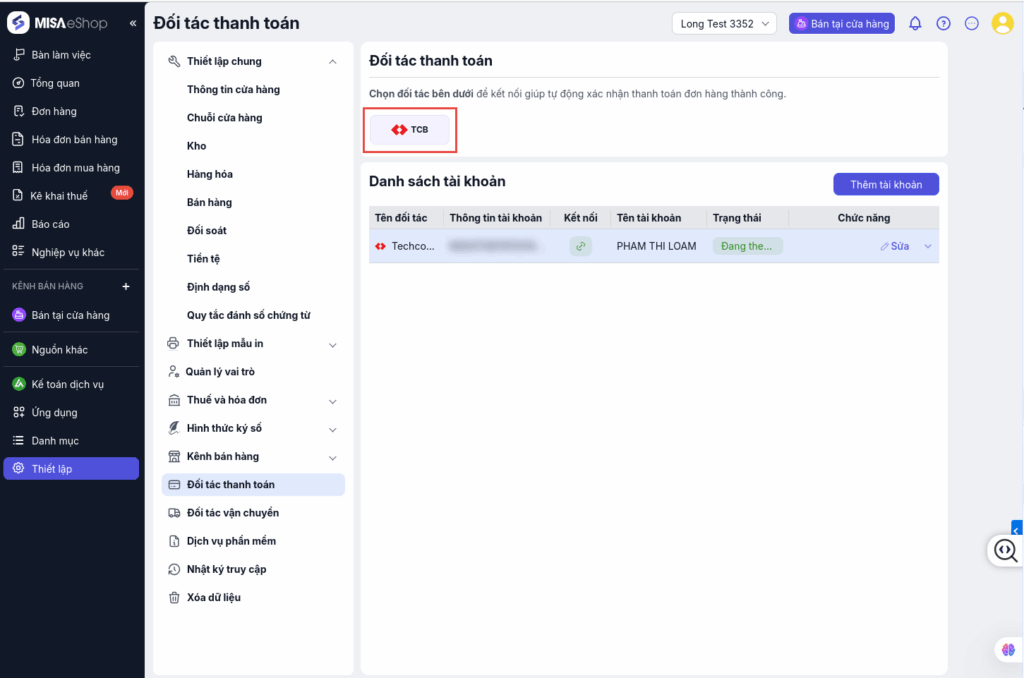Open Báo cáo in the sidebar
Screen dimensions: 1024x678
51,224
